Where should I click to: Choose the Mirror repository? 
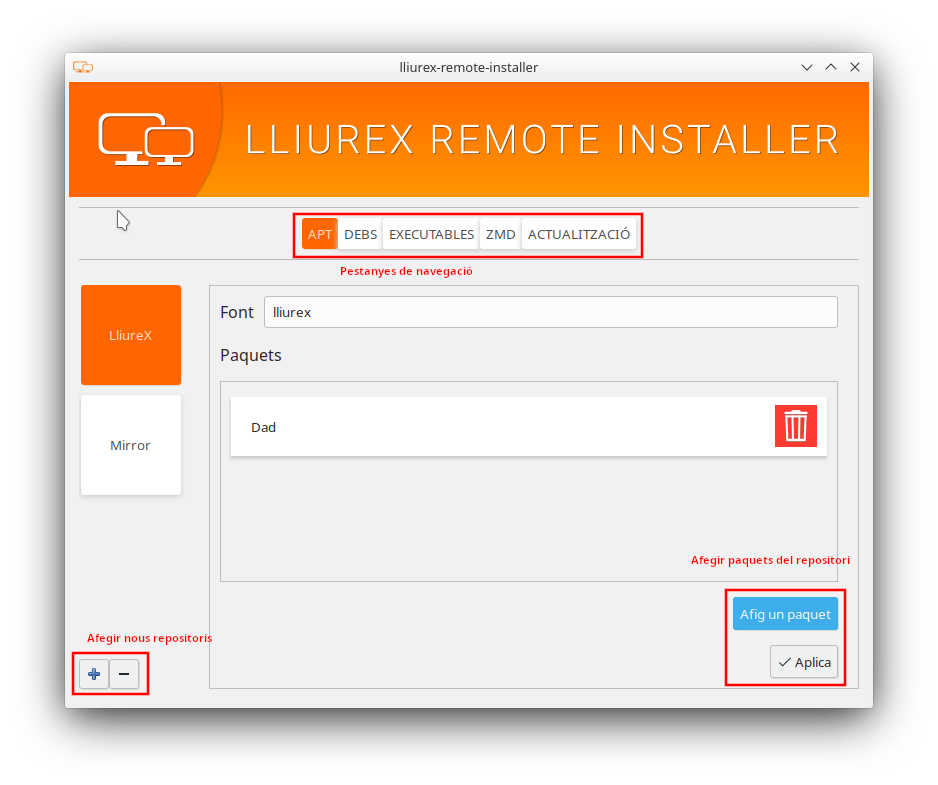pyautogui.click(x=131, y=445)
